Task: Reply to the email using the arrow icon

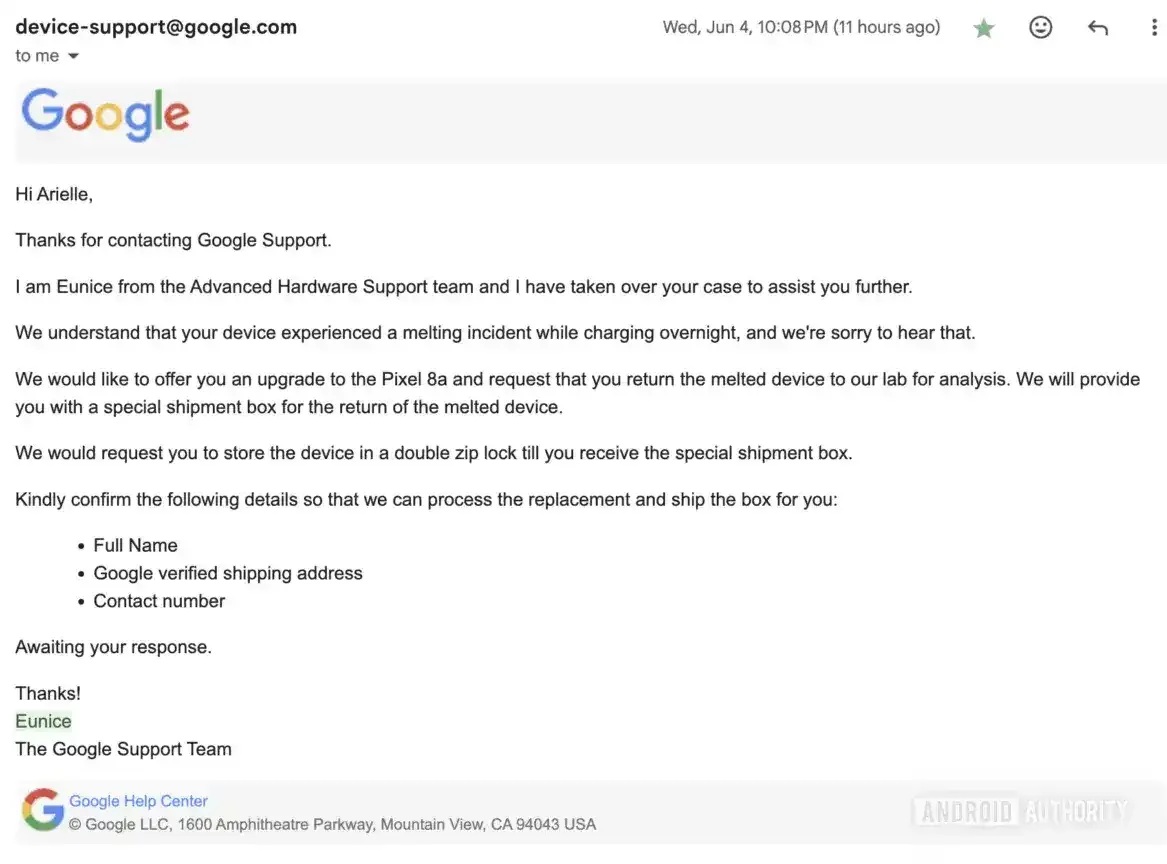Action: 1098,28
